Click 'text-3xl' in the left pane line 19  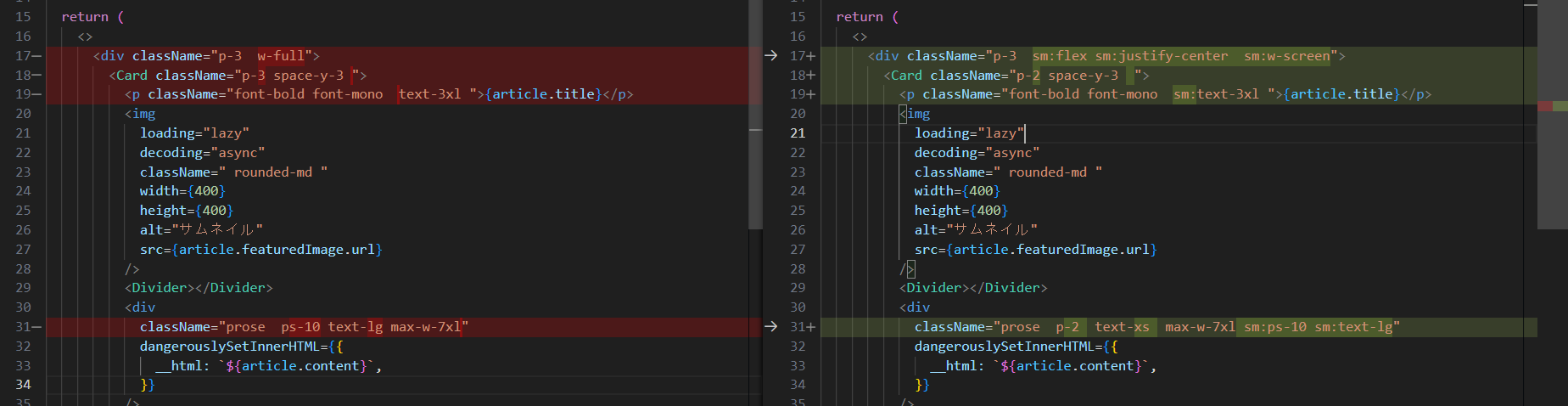[430, 94]
